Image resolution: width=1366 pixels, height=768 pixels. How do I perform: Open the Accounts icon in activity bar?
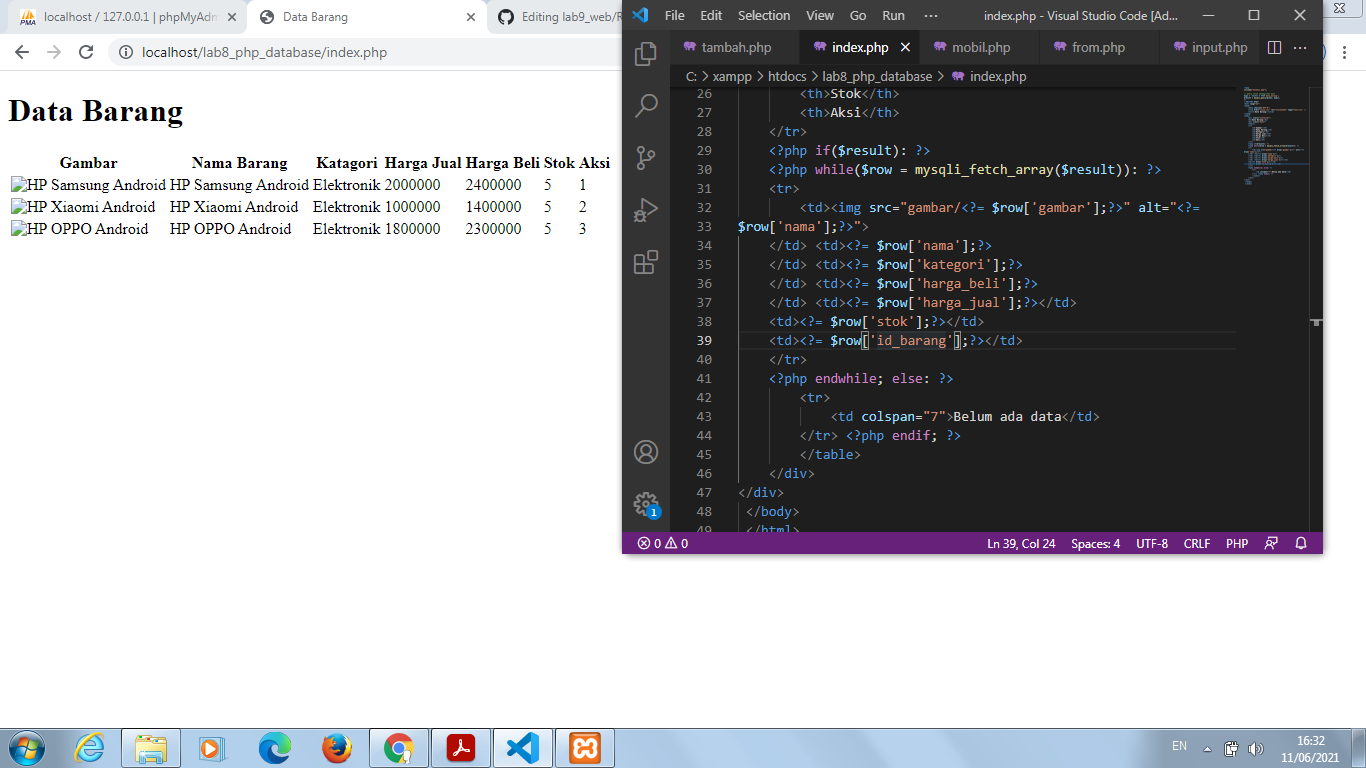[646, 452]
